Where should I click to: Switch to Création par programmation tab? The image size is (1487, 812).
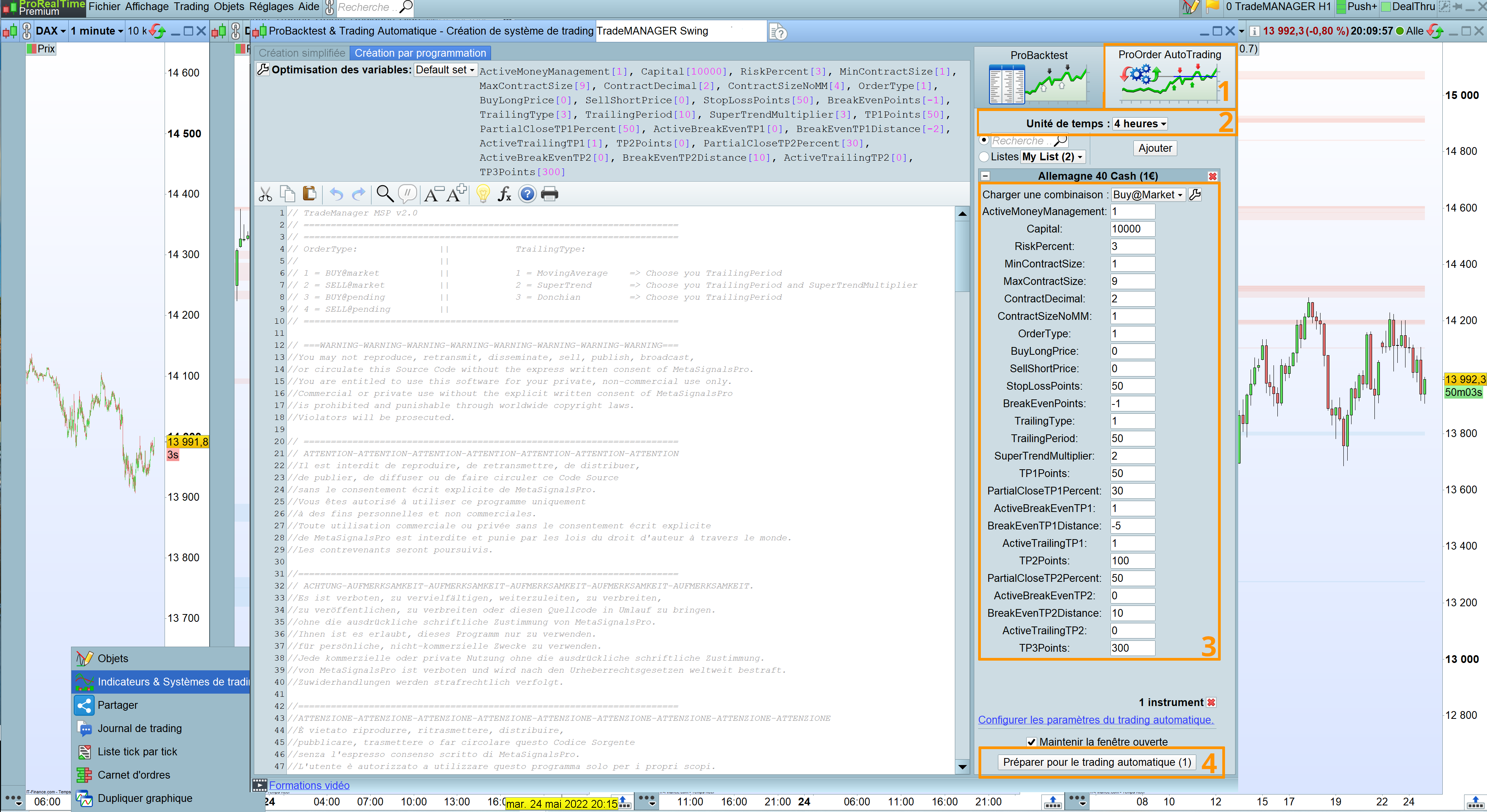click(x=420, y=53)
